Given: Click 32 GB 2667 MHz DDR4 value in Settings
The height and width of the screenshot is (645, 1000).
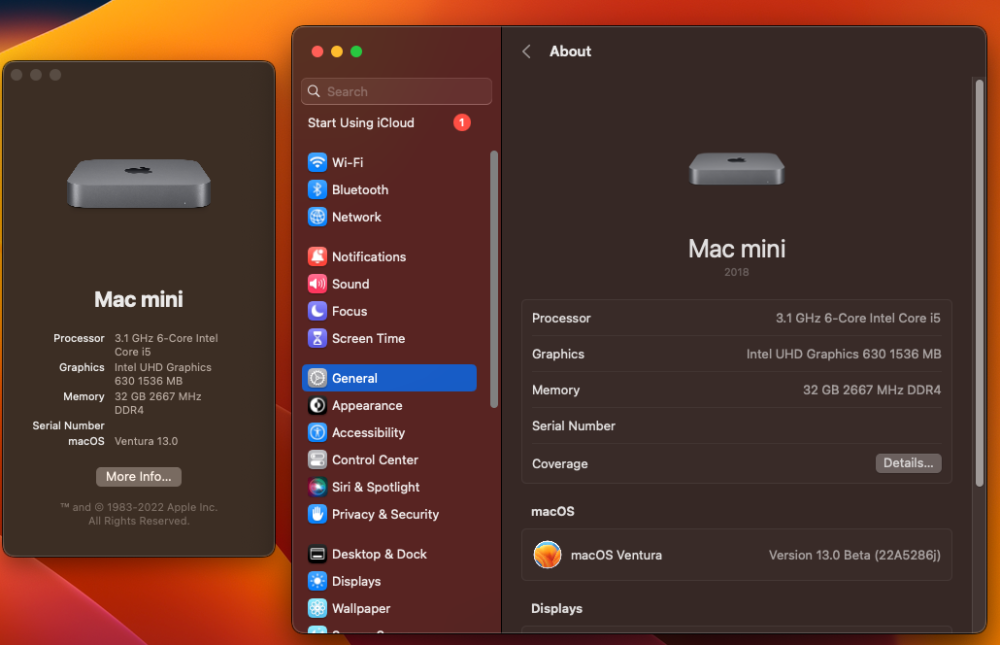Looking at the screenshot, I should (872, 390).
